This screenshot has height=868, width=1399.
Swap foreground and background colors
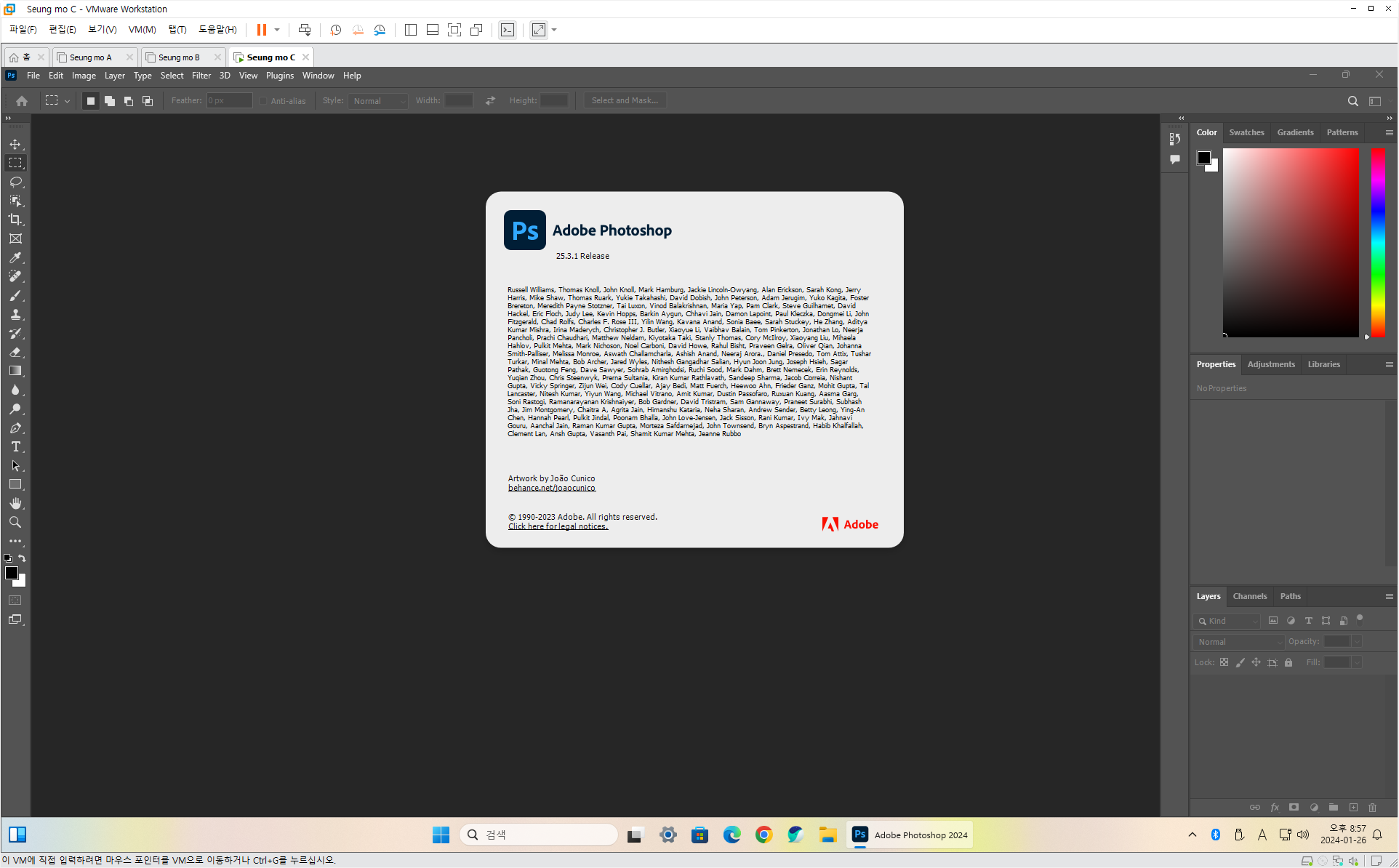[23, 558]
